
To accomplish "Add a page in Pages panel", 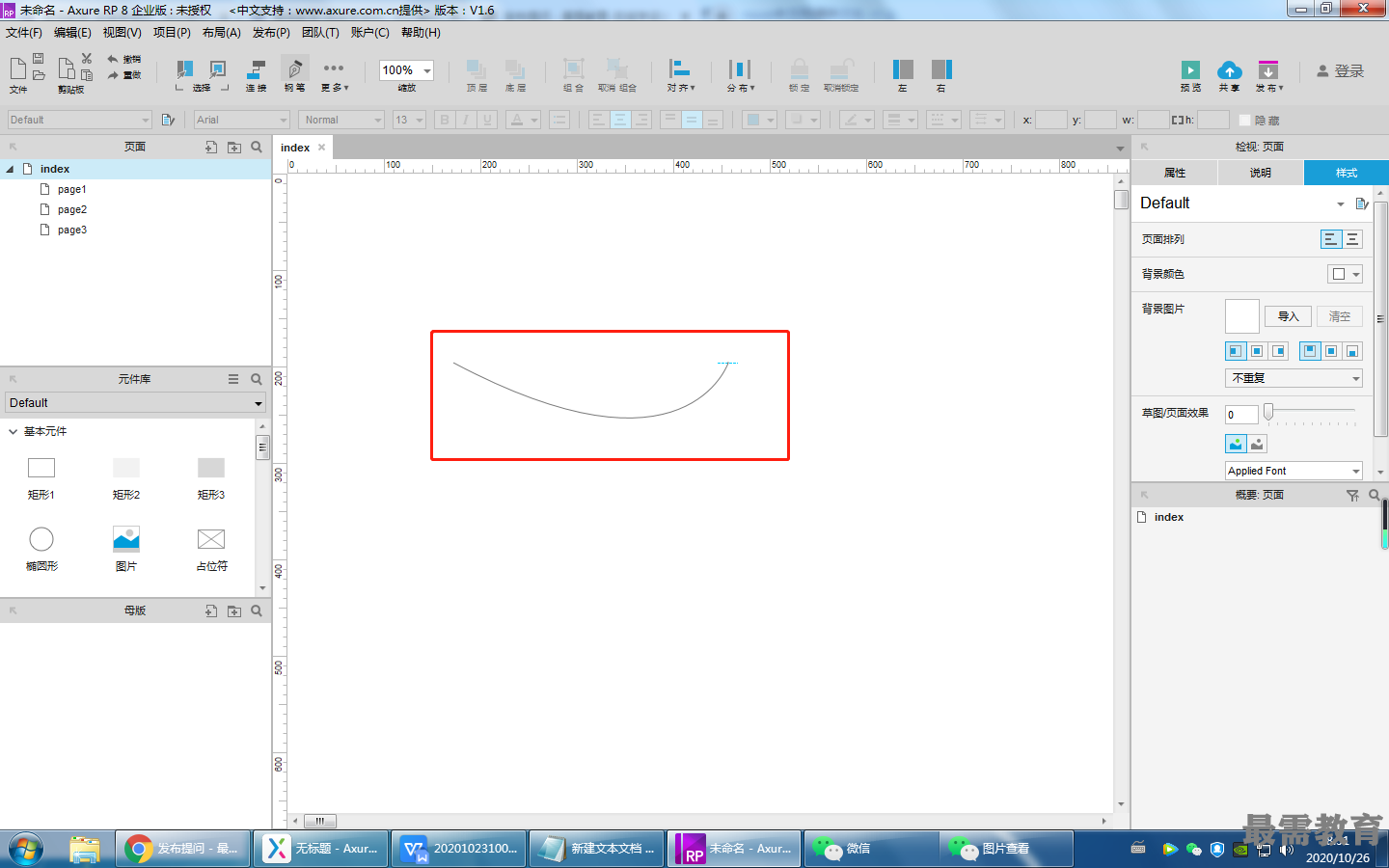I will click(211, 147).
